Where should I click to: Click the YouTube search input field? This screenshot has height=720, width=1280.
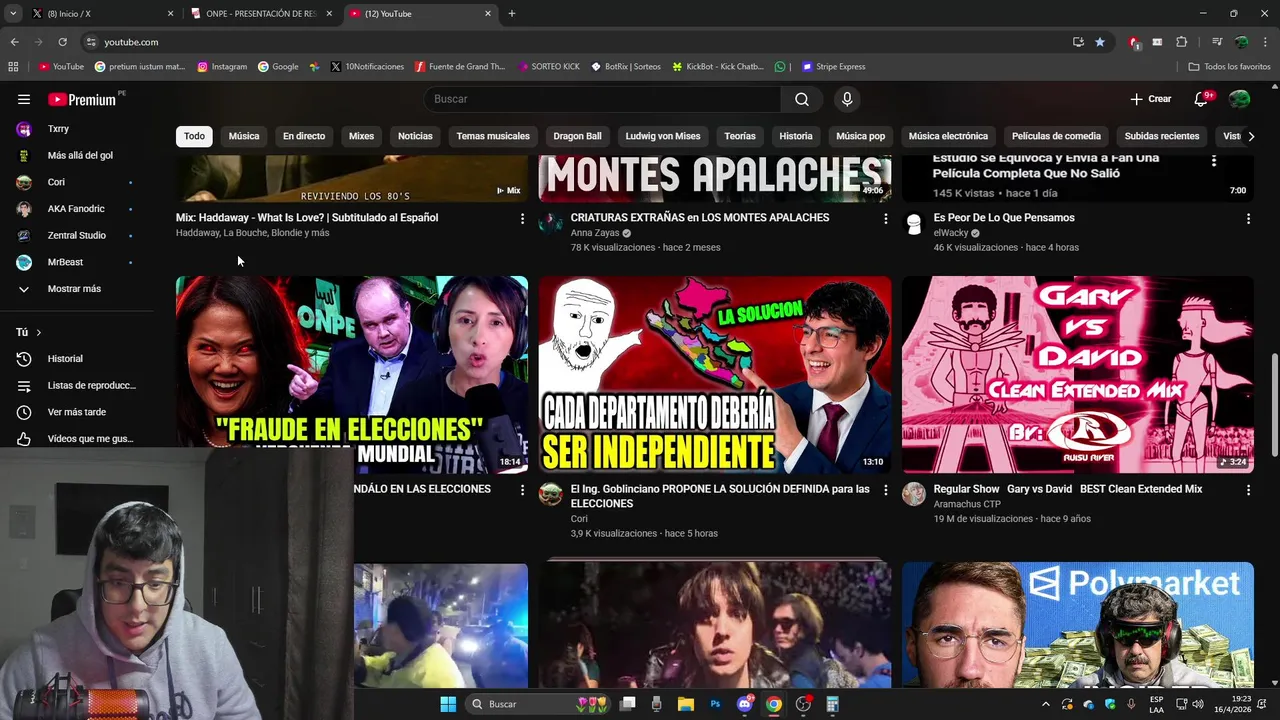click(x=602, y=99)
